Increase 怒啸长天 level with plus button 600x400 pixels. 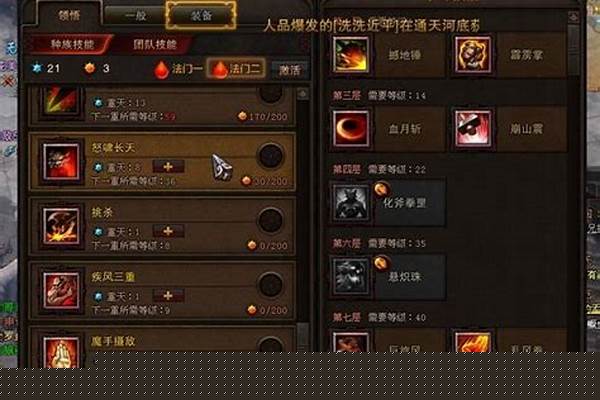click(x=168, y=167)
